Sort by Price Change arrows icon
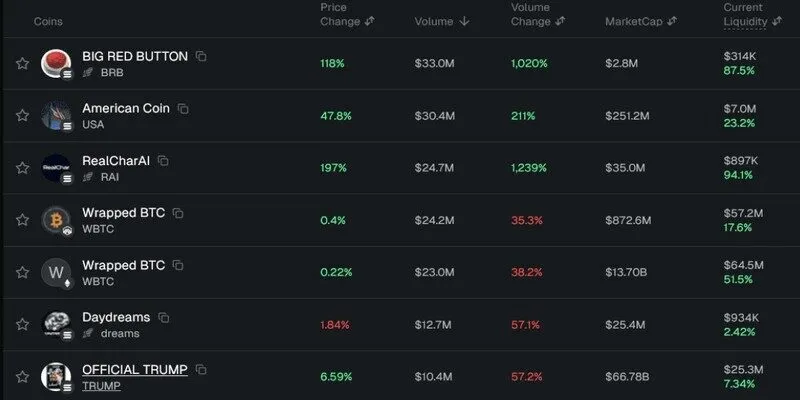The image size is (800, 400). tap(369, 21)
